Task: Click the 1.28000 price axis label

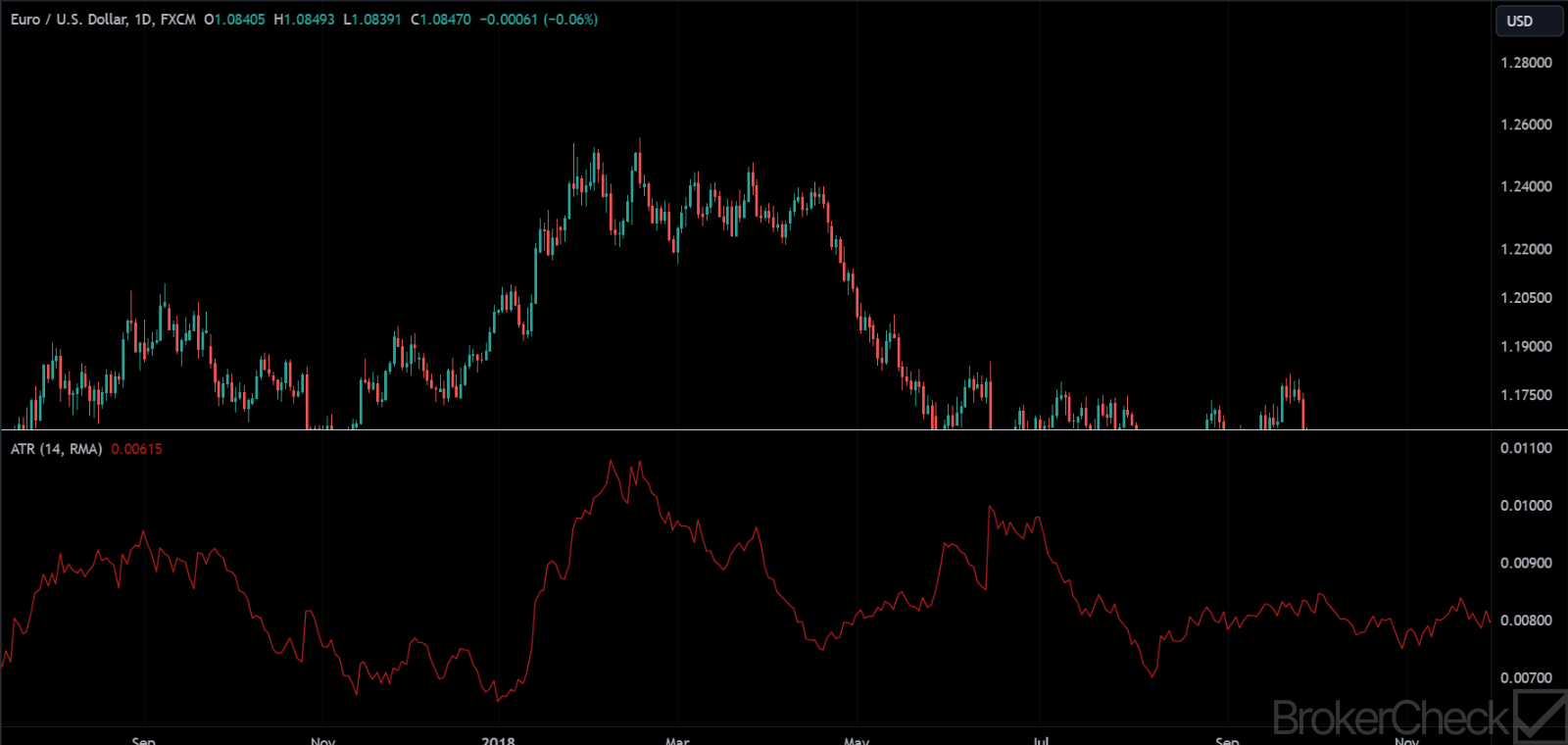Action: click(1526, 63)
